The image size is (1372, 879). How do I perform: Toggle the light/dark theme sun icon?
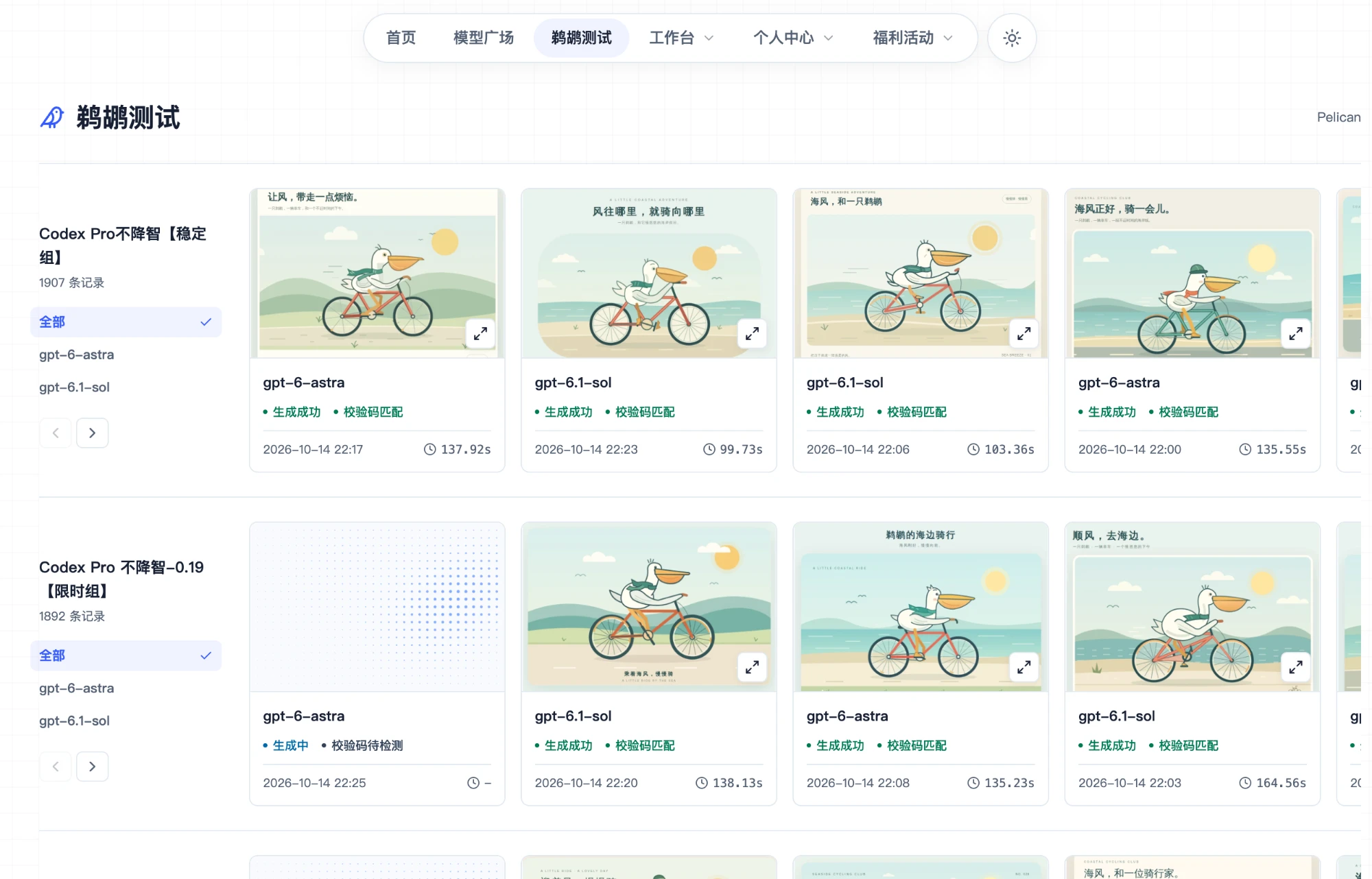1012,38
